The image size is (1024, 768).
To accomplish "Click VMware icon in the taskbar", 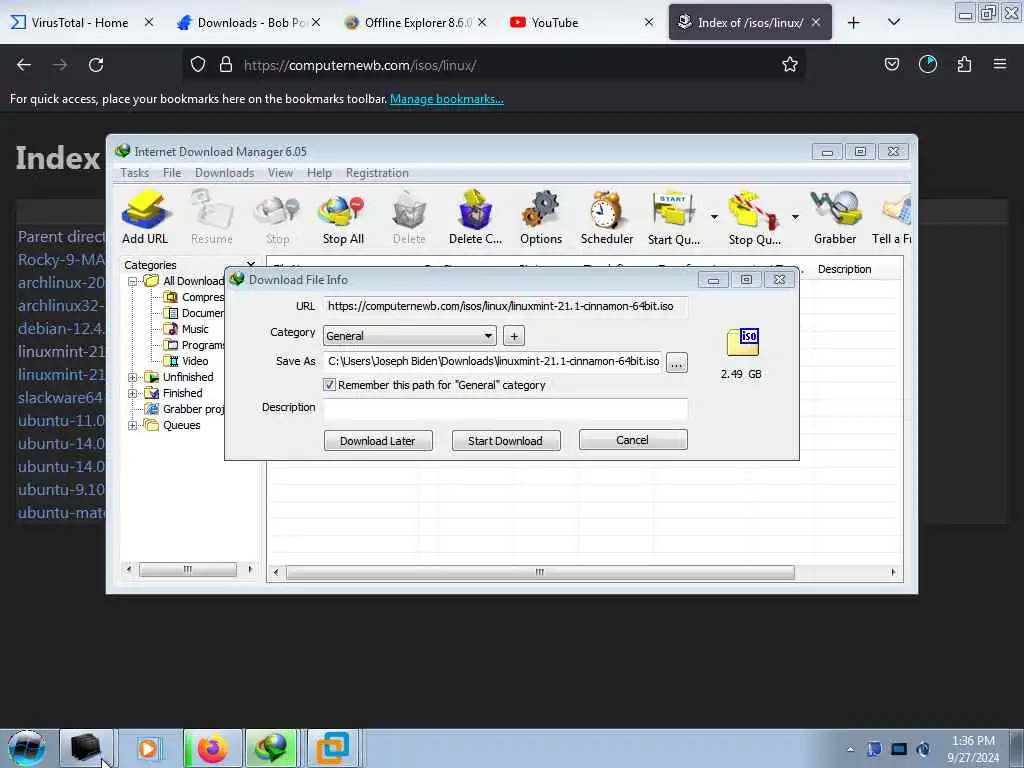I will (333, 748).
